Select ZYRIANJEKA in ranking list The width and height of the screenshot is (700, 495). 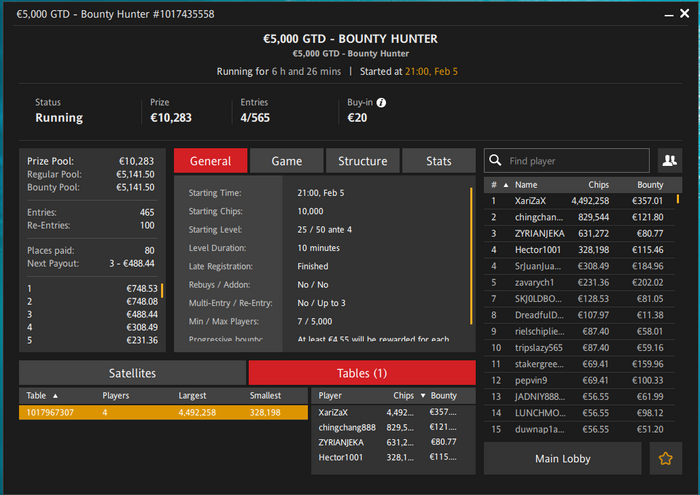click(579, 233)
